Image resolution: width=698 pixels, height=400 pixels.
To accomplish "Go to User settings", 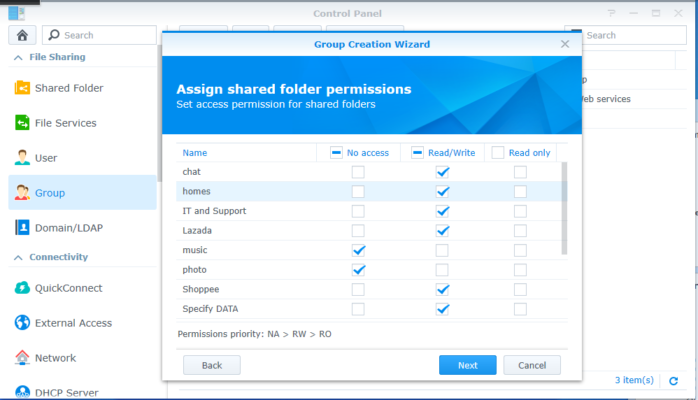I will (x=82, y=158).
